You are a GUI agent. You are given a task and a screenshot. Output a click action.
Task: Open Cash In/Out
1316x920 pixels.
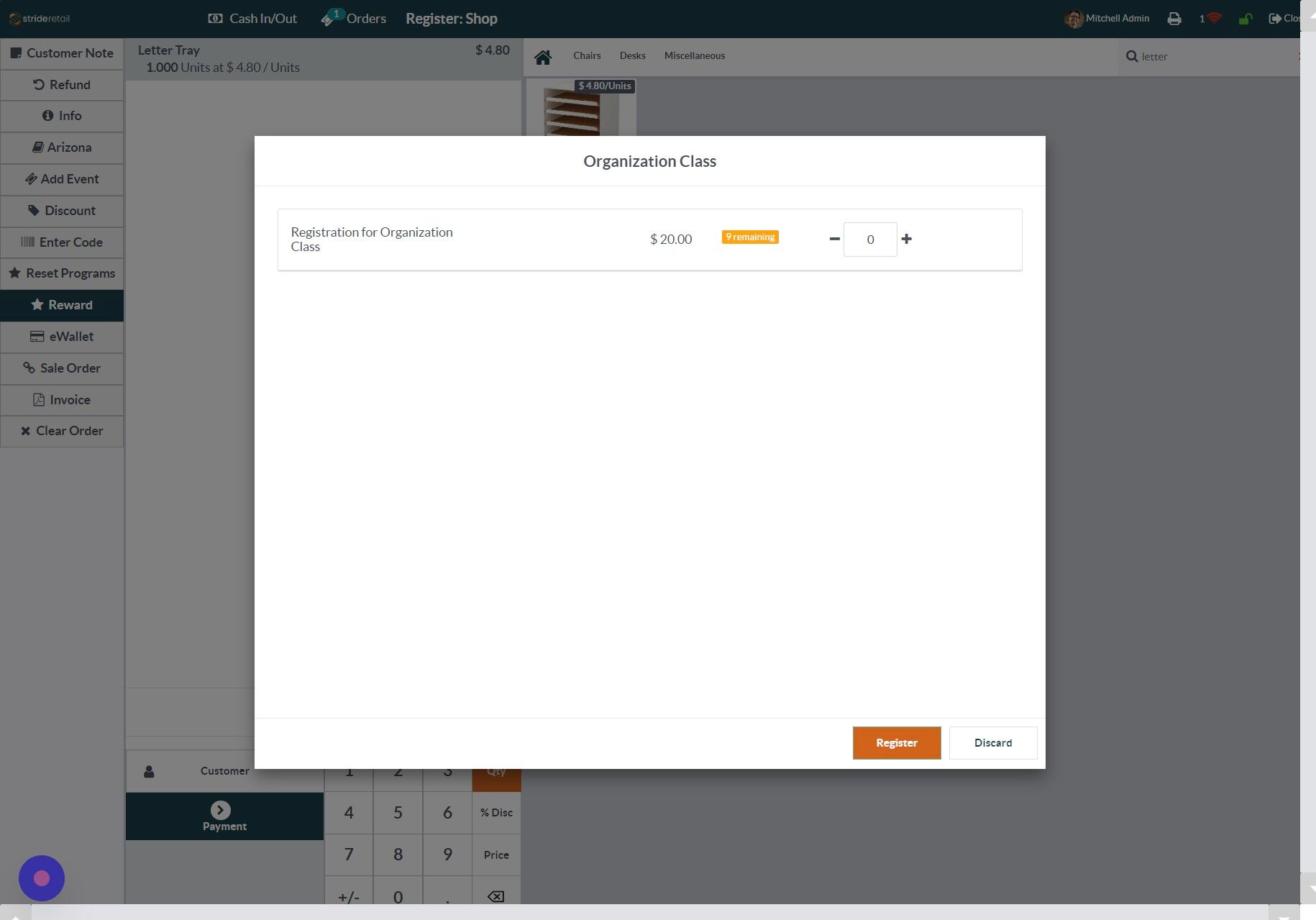[x=252, y=19]
